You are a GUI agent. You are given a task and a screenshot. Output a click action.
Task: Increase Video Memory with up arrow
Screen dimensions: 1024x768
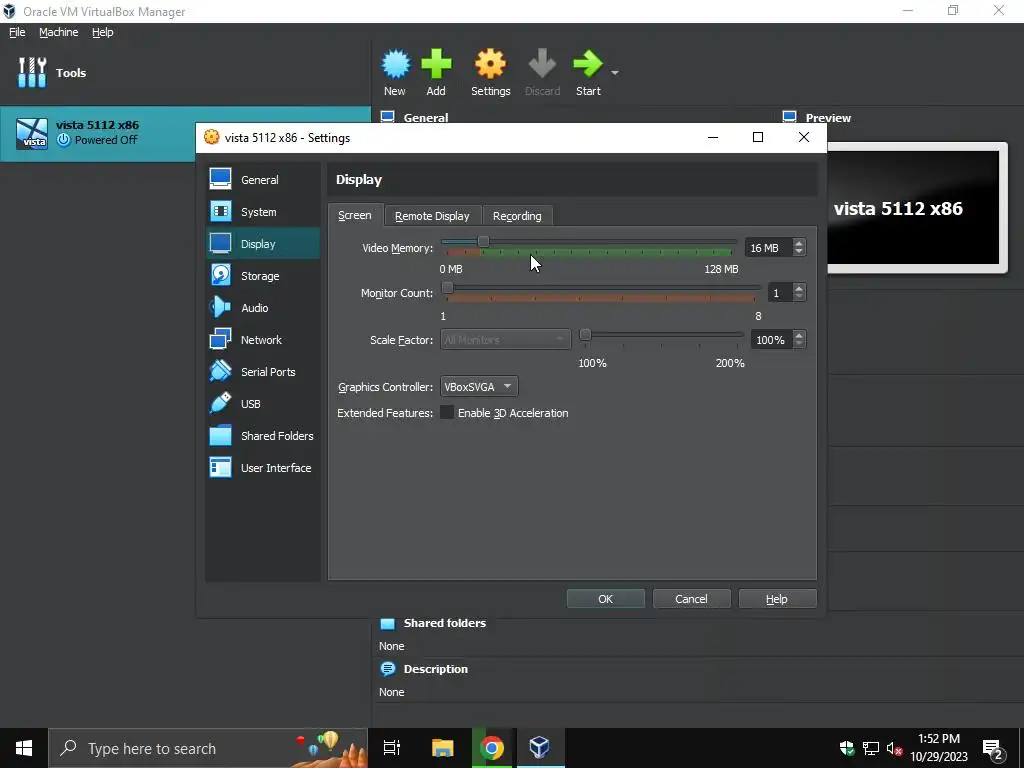799,243
